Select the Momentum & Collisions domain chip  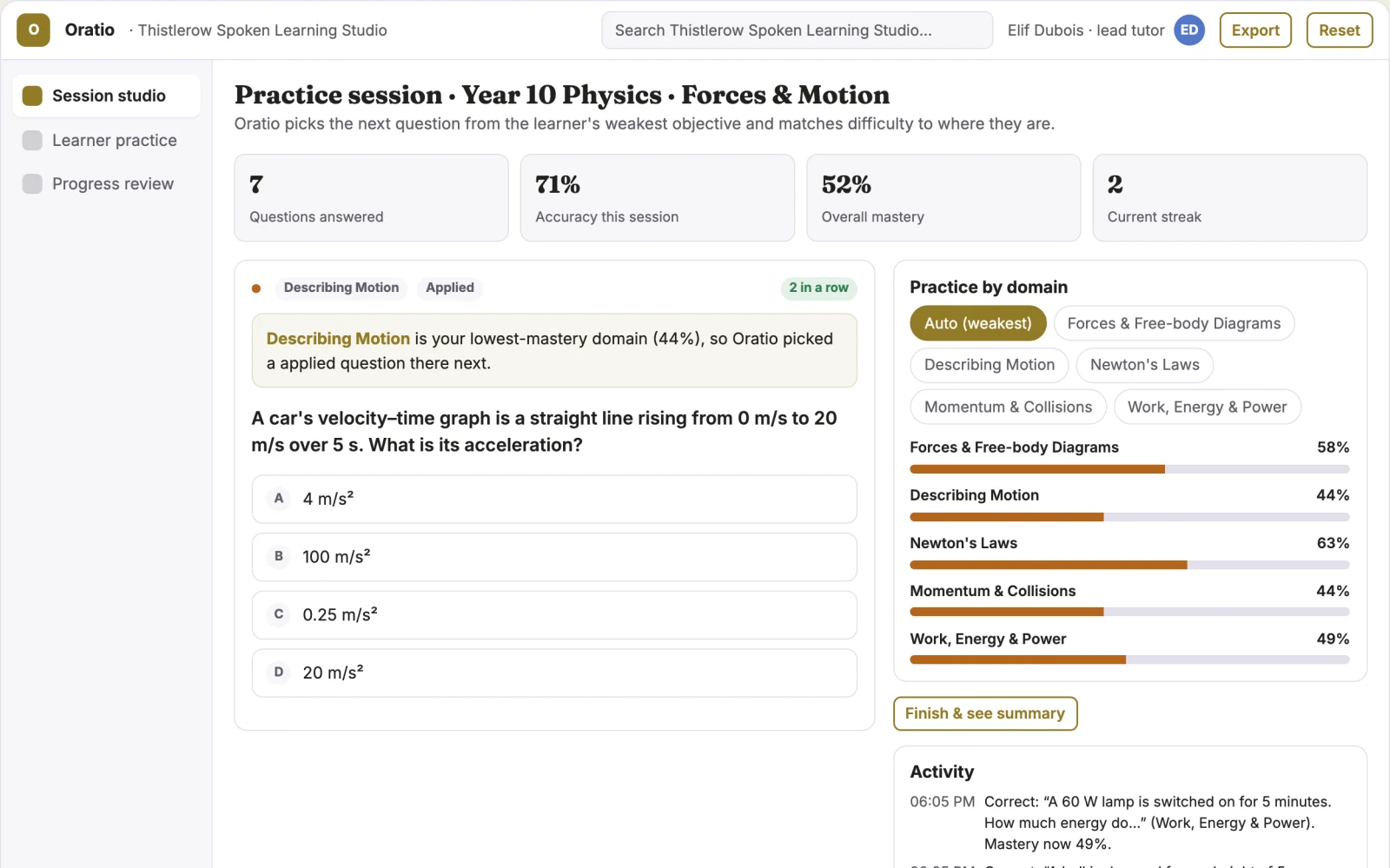point(1008,407)
